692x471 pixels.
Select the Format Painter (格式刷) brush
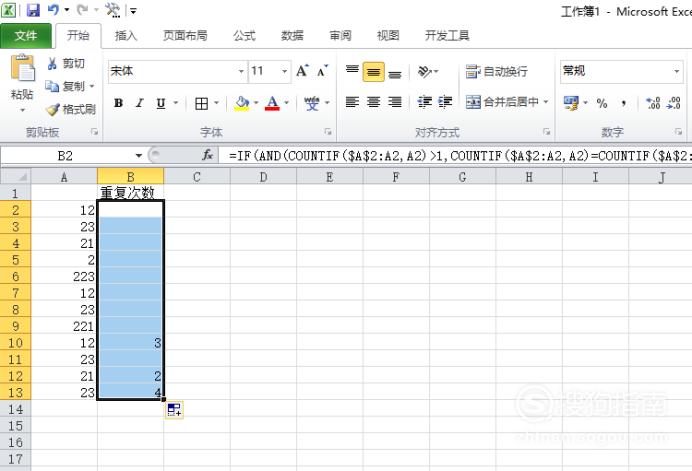pos(71,109)
